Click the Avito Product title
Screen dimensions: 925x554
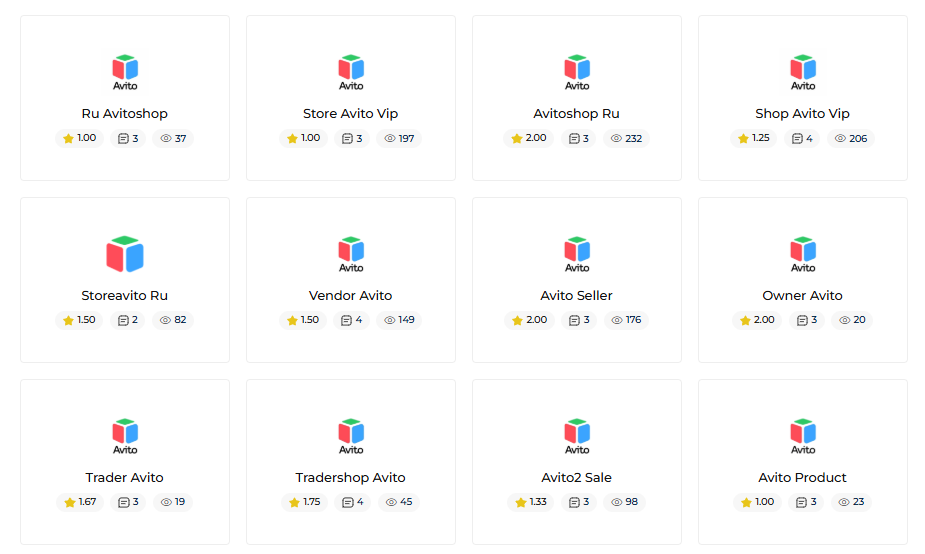click(x=802, y=477)
